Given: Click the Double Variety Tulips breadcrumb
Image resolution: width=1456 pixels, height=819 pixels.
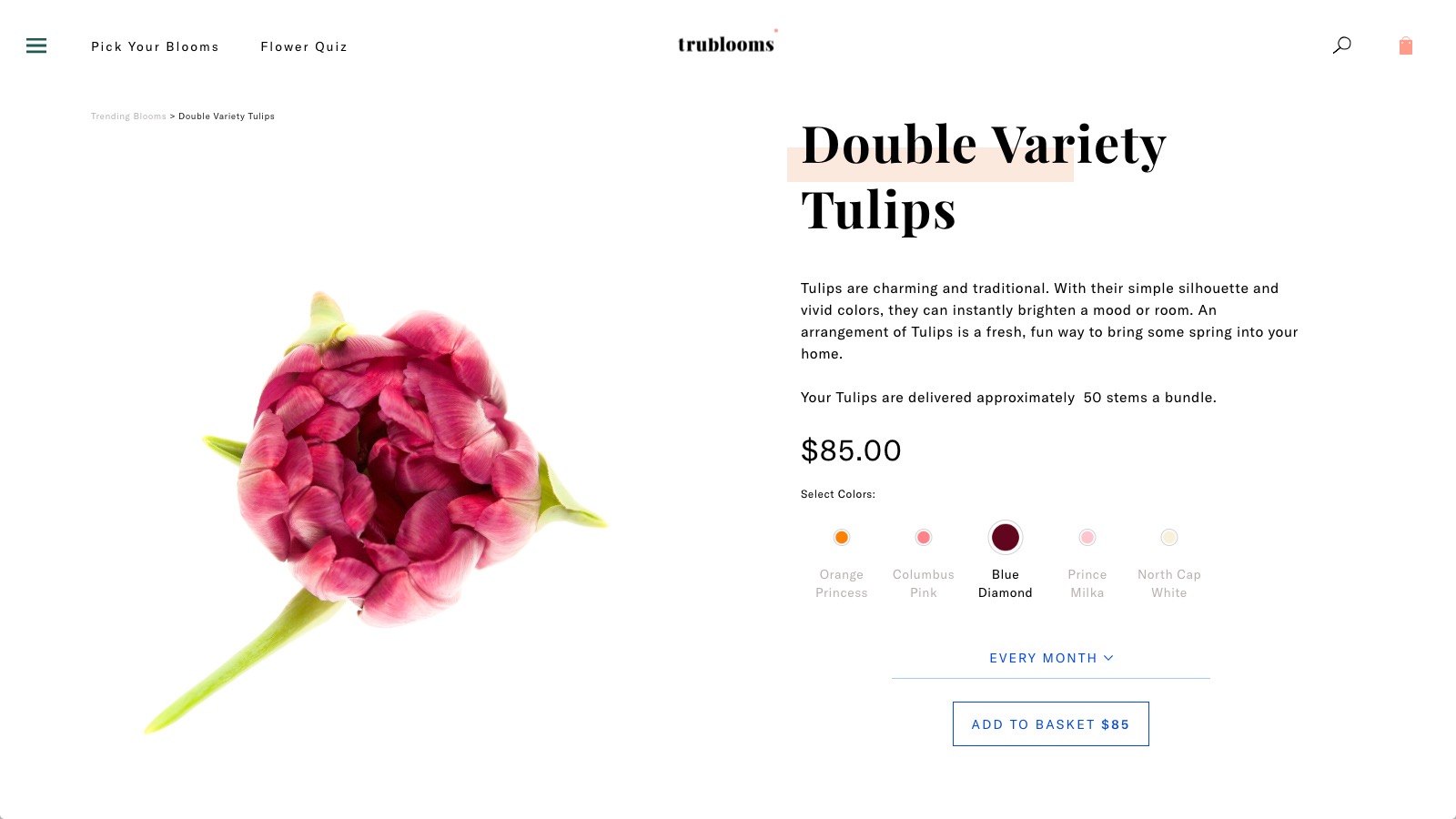Looking at the screenshot, I should [x=227, y=116].
